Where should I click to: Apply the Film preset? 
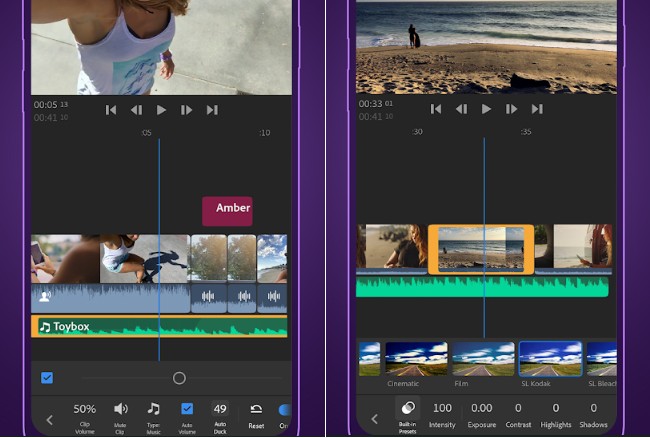483,359
